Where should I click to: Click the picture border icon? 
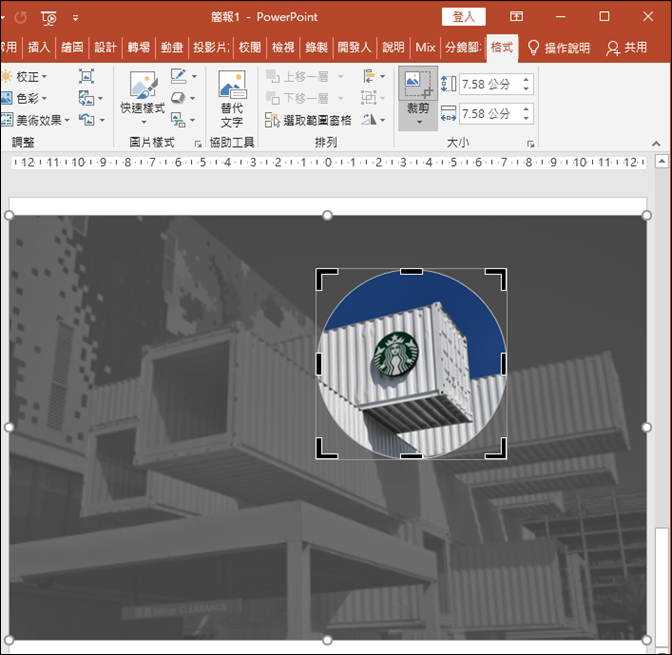click(x=178, y=76)
